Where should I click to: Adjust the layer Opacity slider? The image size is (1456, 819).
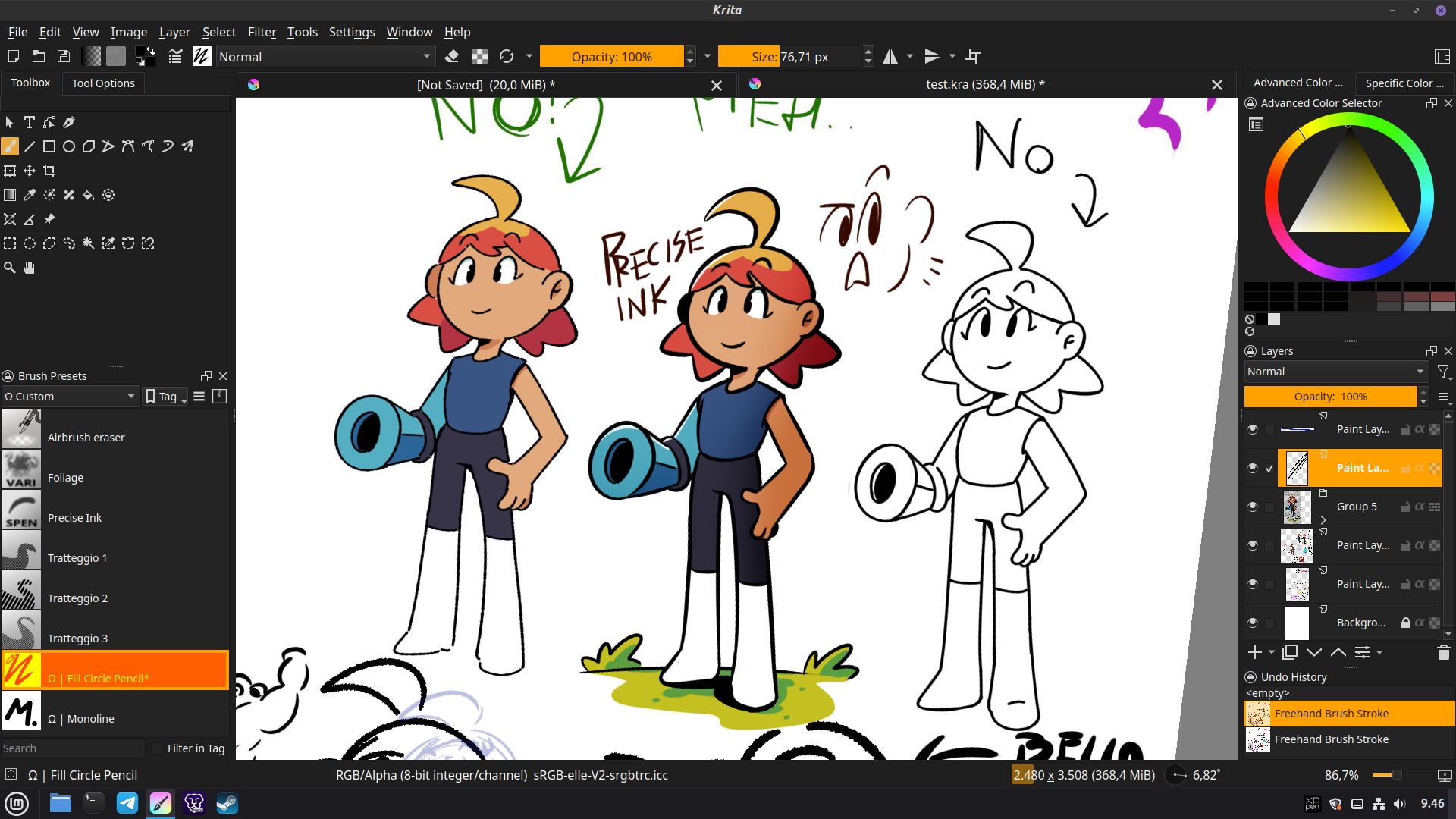[x=1330, y=397]
